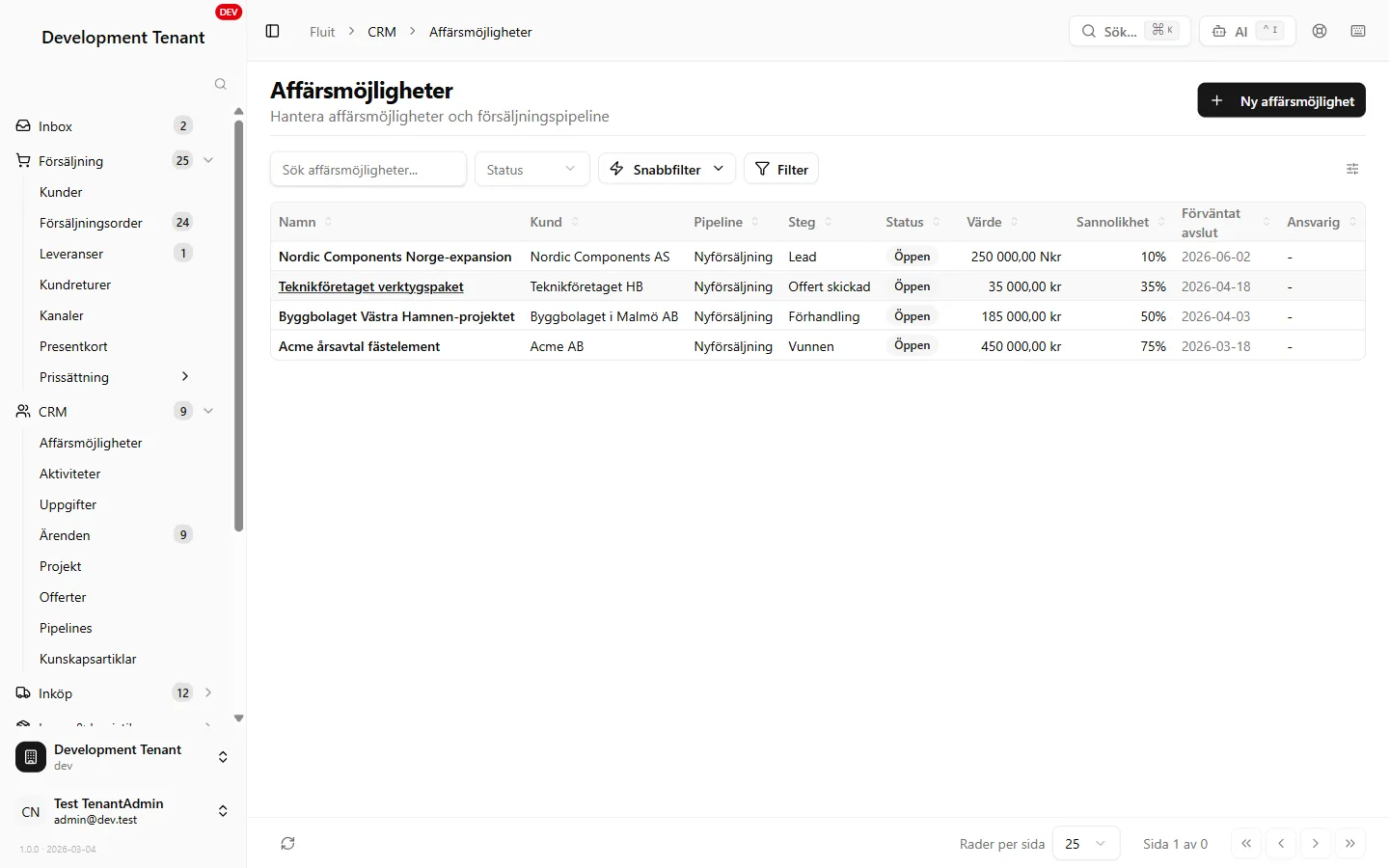Go to last page
Screen dimensions: 1389x868
coord(1350,844)
